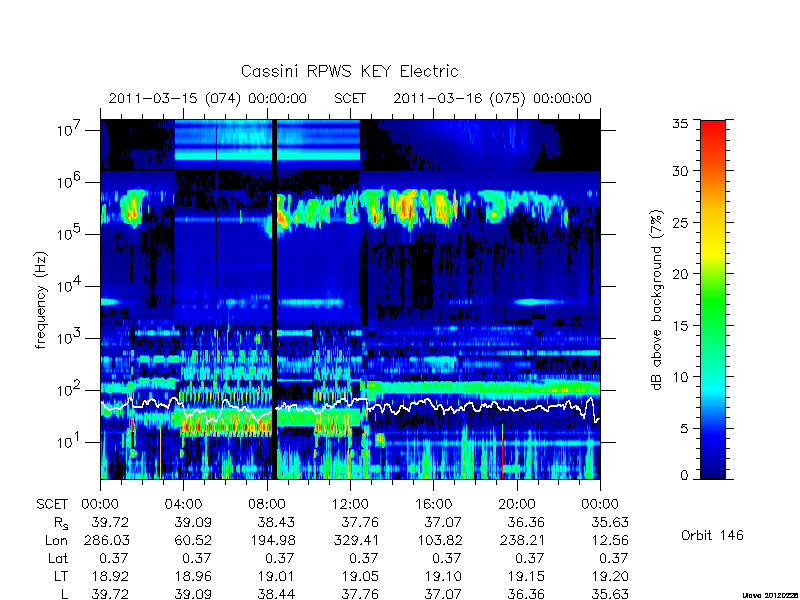
Task: Click the 10^3 frequency tick label
Action: point(70,338)
